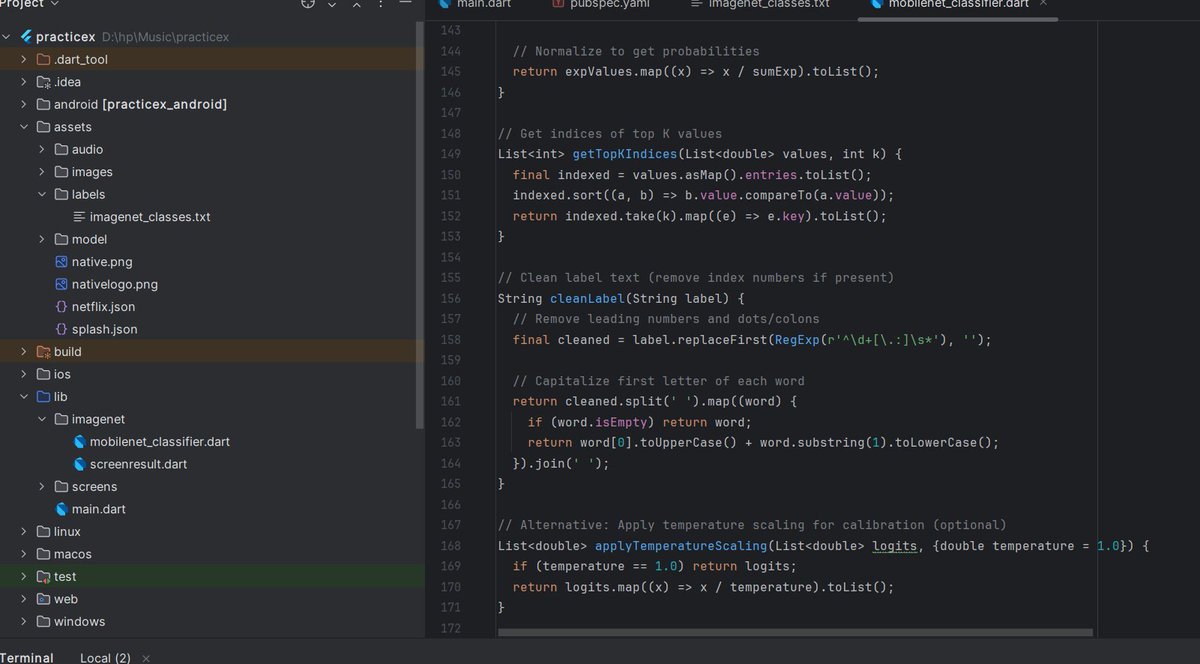The height and width of the screenshot is (664, 1200).
Task: Click the cleanLabel function name
Action: point(588,299)
